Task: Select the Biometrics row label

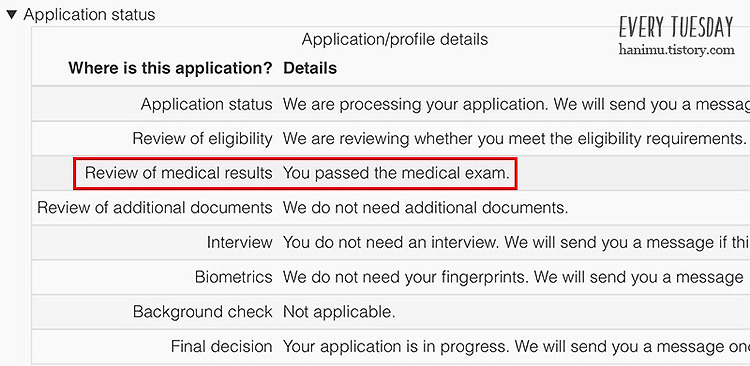Action: [x=233, y=277]
